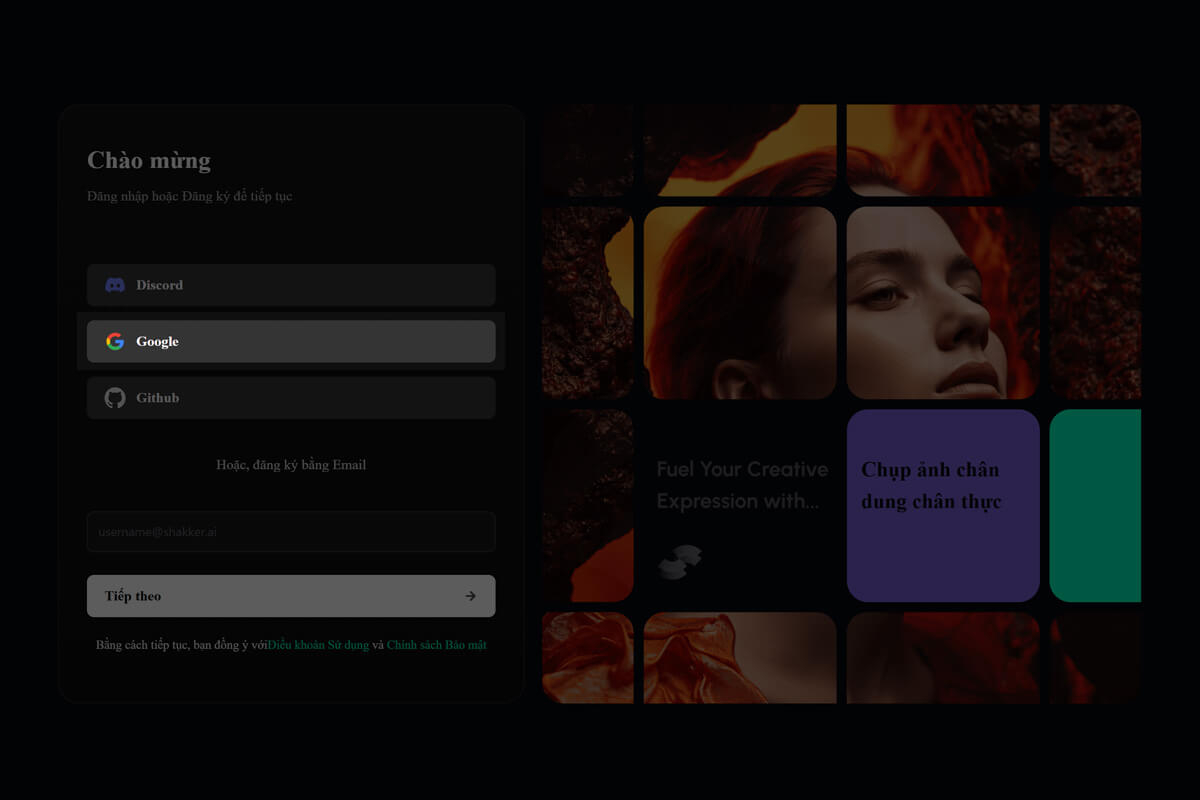The image size is (1200, 800).
Task: Open the Chính sách Bảo mật link
Action: pyautogui.click(x=436, y=645)
